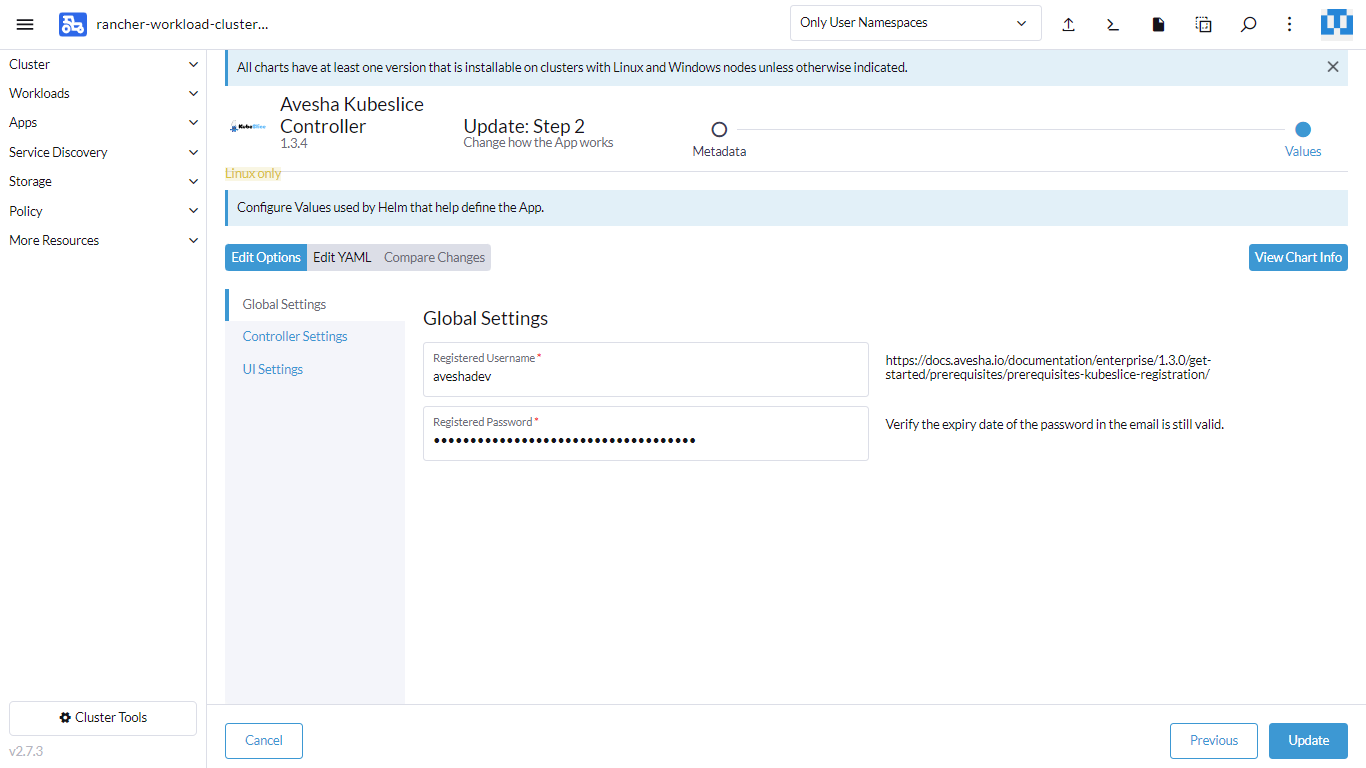Screen dimensions: 1366x768
Task: Switch to Compare Changes view
Action: (x=434, y=257)
